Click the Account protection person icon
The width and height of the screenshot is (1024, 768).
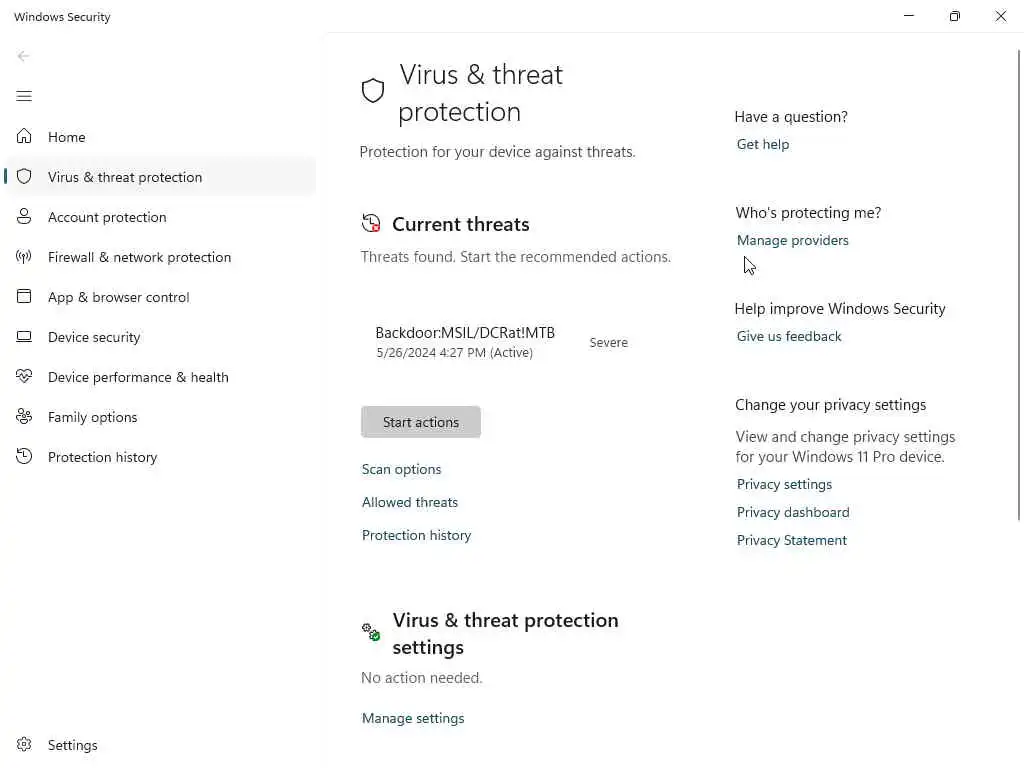click(x=24, y=217)
